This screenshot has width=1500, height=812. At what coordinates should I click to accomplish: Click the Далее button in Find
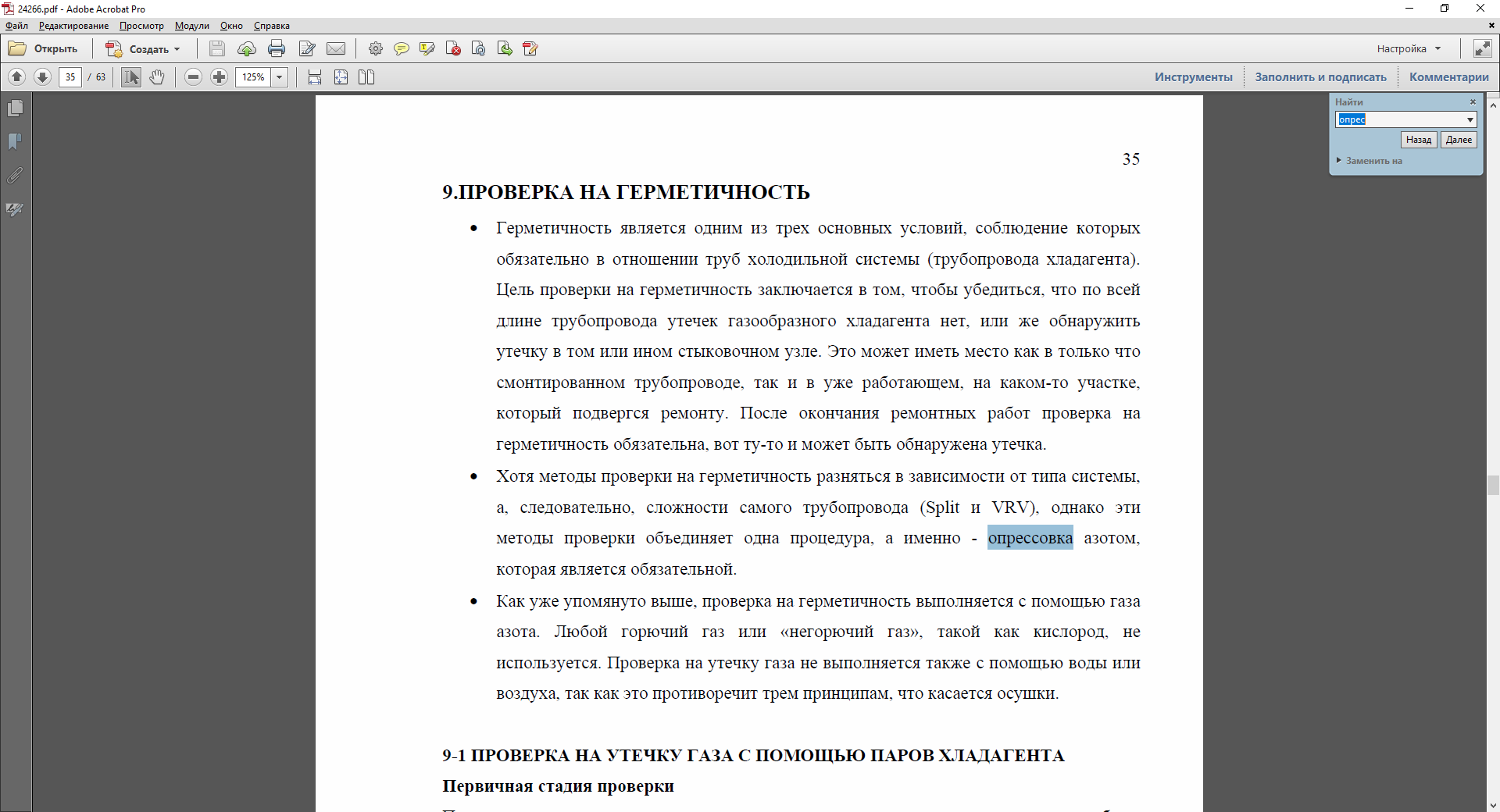(1459, 140)
